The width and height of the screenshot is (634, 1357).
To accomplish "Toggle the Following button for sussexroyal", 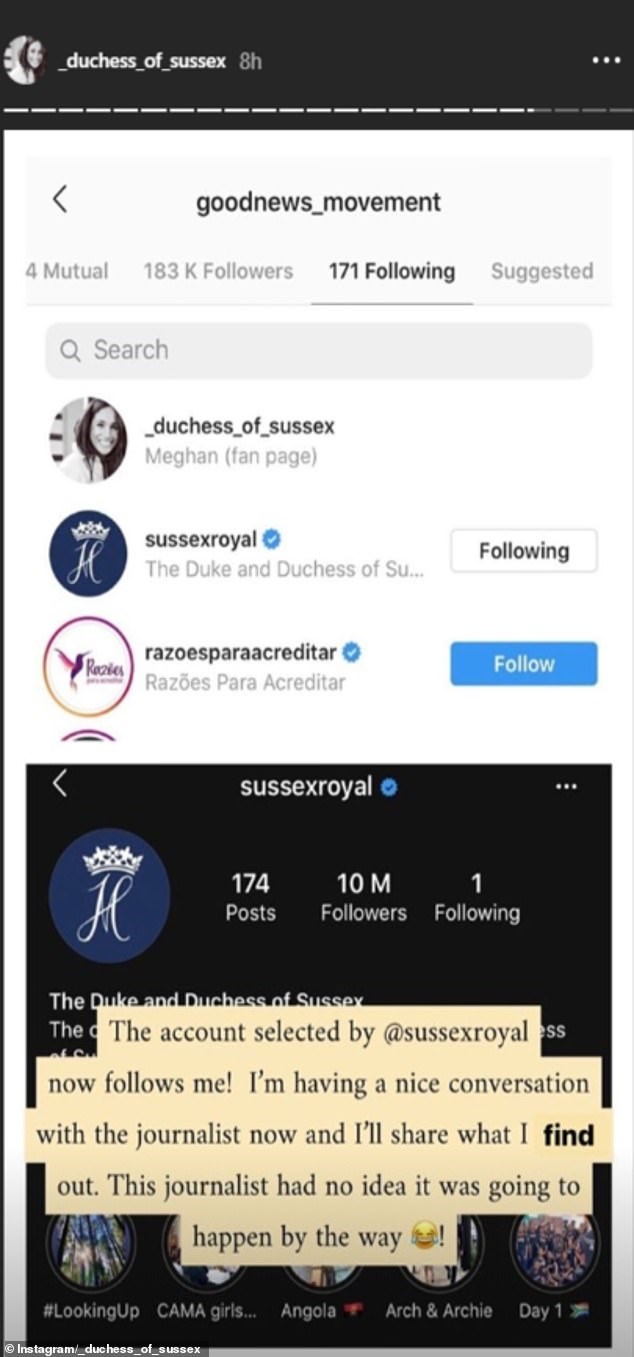I will (x=523, y=551).
